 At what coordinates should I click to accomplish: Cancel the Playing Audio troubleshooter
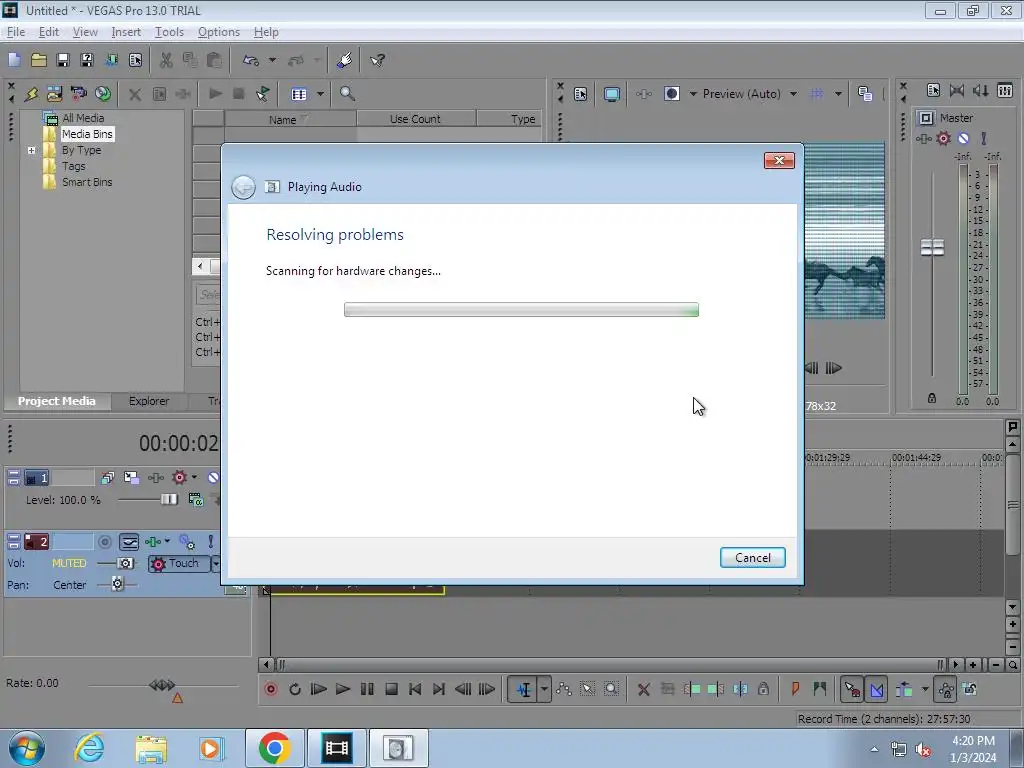(752, 558)
